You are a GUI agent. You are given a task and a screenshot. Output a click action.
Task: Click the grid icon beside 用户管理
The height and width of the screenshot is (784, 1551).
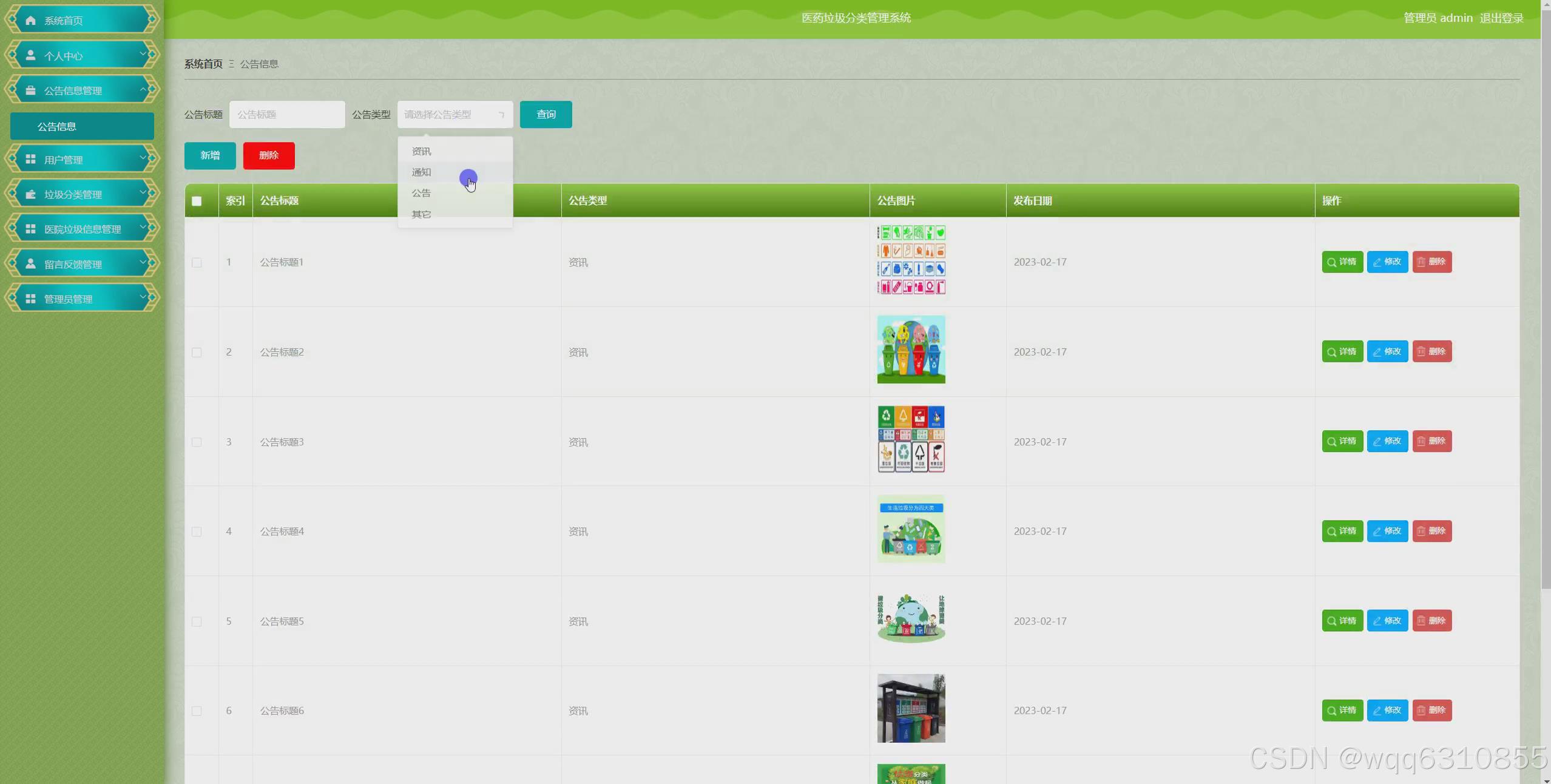(x=30, y=159)
